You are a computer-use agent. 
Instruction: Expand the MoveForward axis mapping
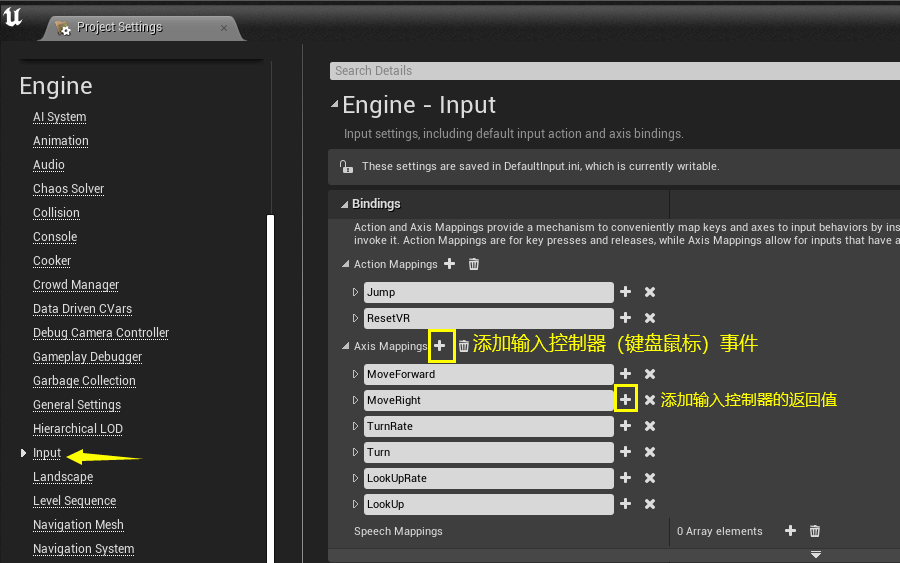point(355,374)
